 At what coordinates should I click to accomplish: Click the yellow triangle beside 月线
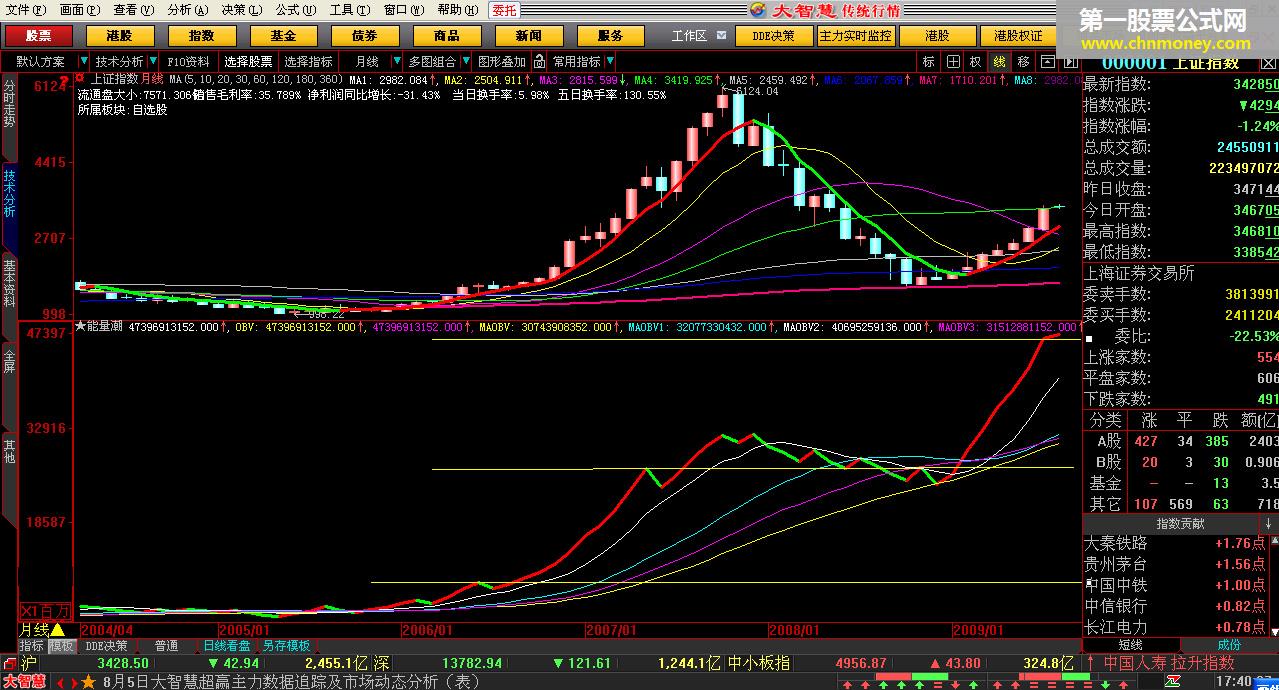tap(58, 630)
